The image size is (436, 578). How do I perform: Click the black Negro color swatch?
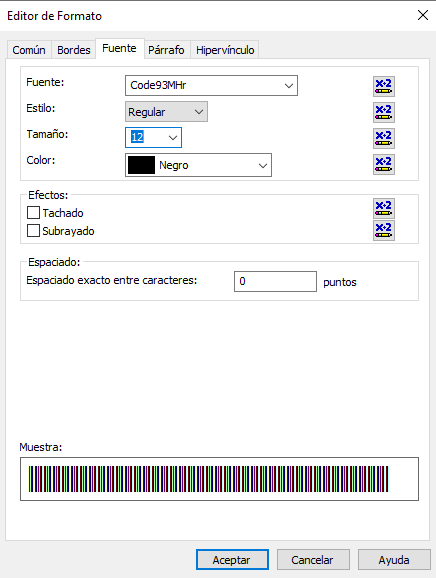coord(142,165)
